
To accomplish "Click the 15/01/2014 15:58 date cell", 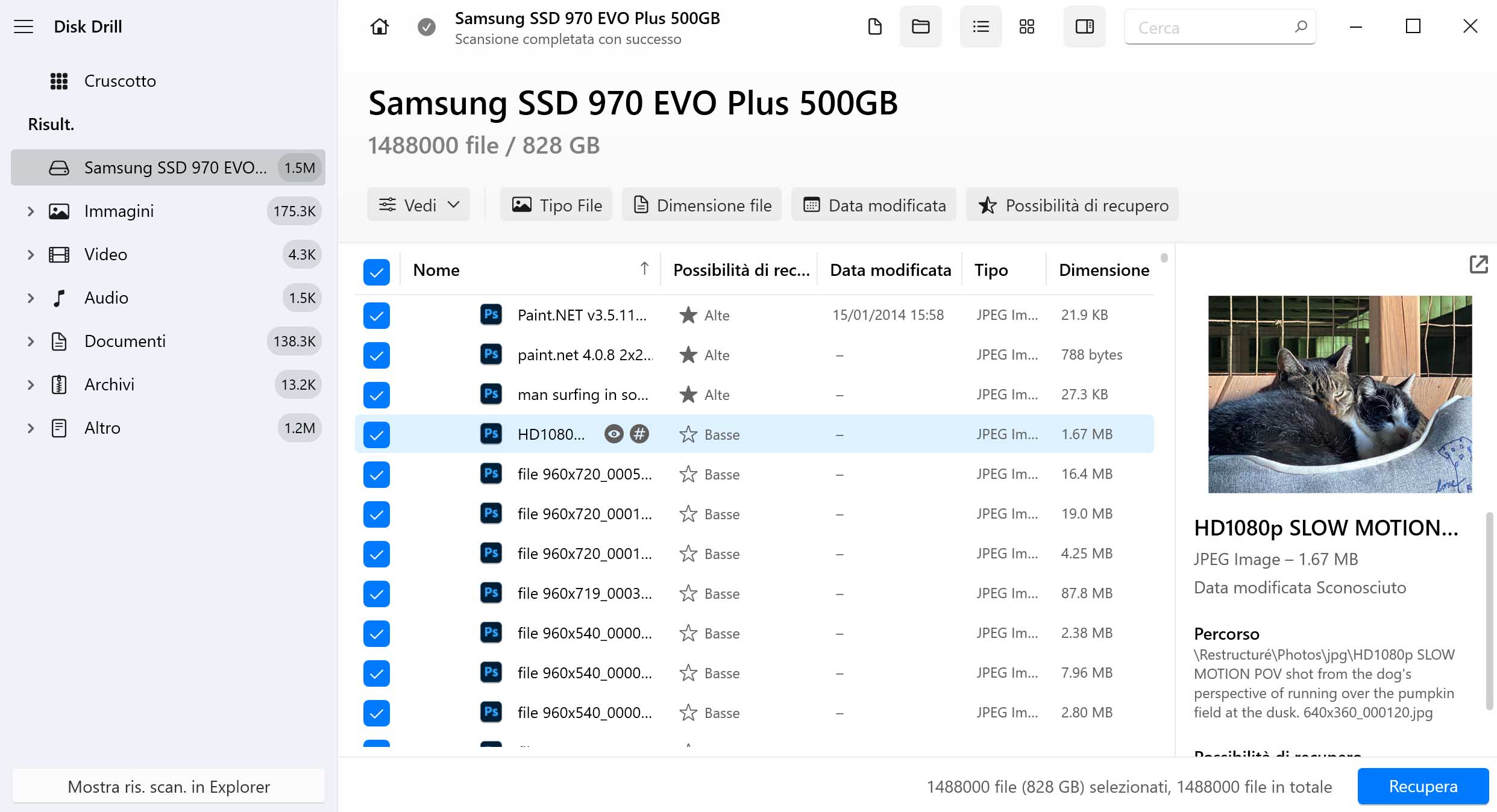I will 888,314.
